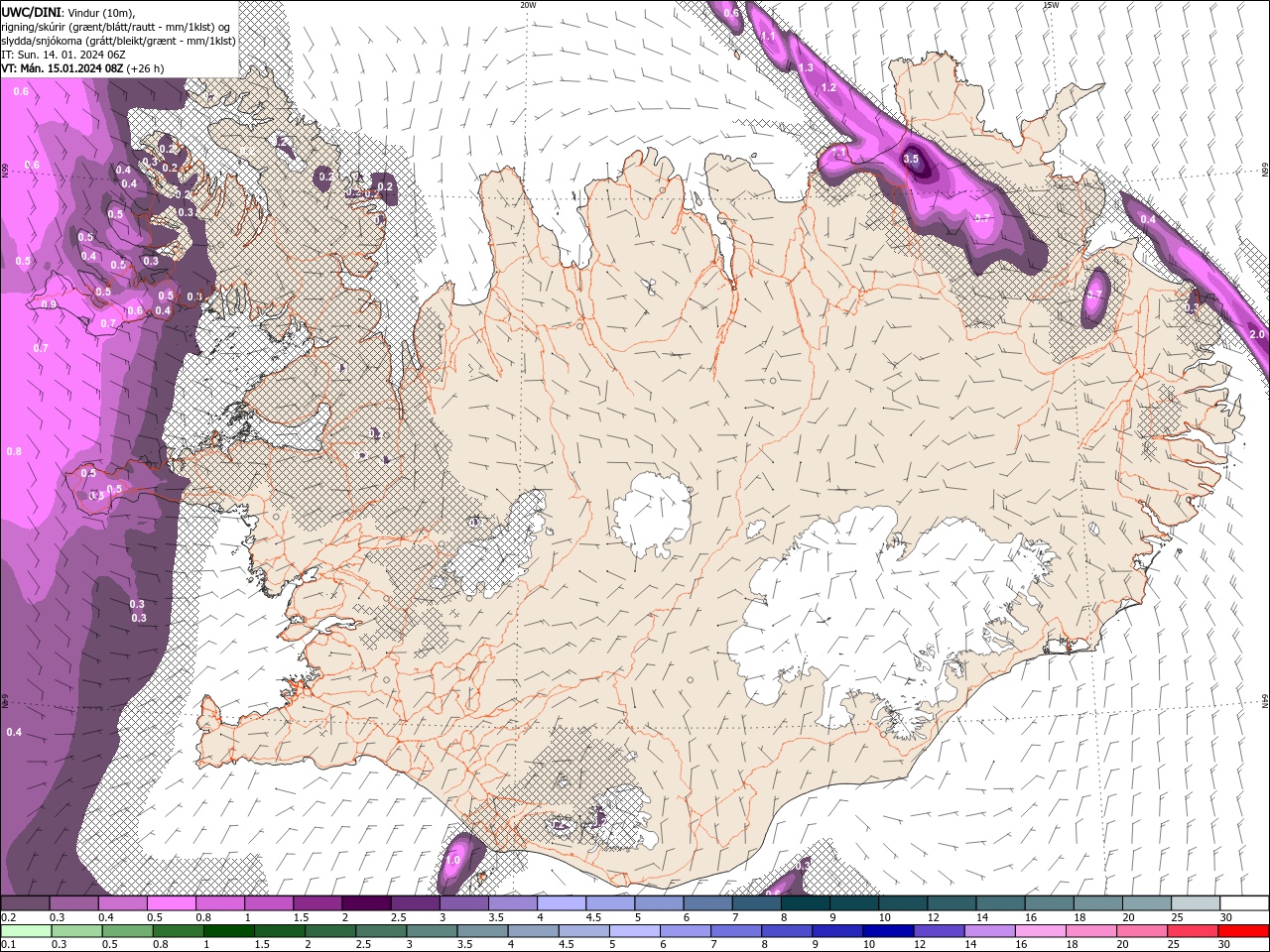1270x952 pixels.
Task: Click the 3.5 snowfall value on the map
Action: pyautogui.click(x=912, y=159)
